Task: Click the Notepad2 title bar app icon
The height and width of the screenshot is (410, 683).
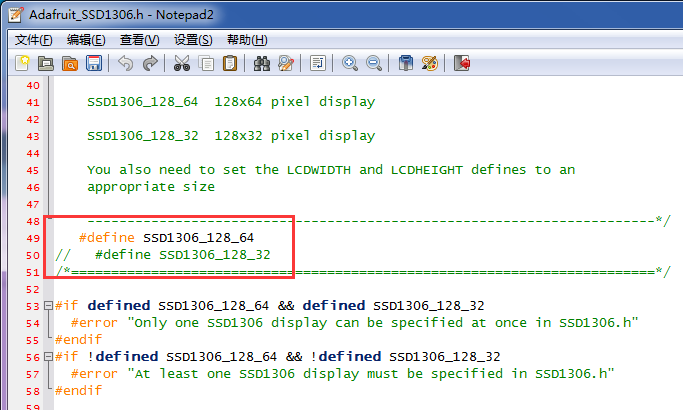Action: tap(16, 14)
